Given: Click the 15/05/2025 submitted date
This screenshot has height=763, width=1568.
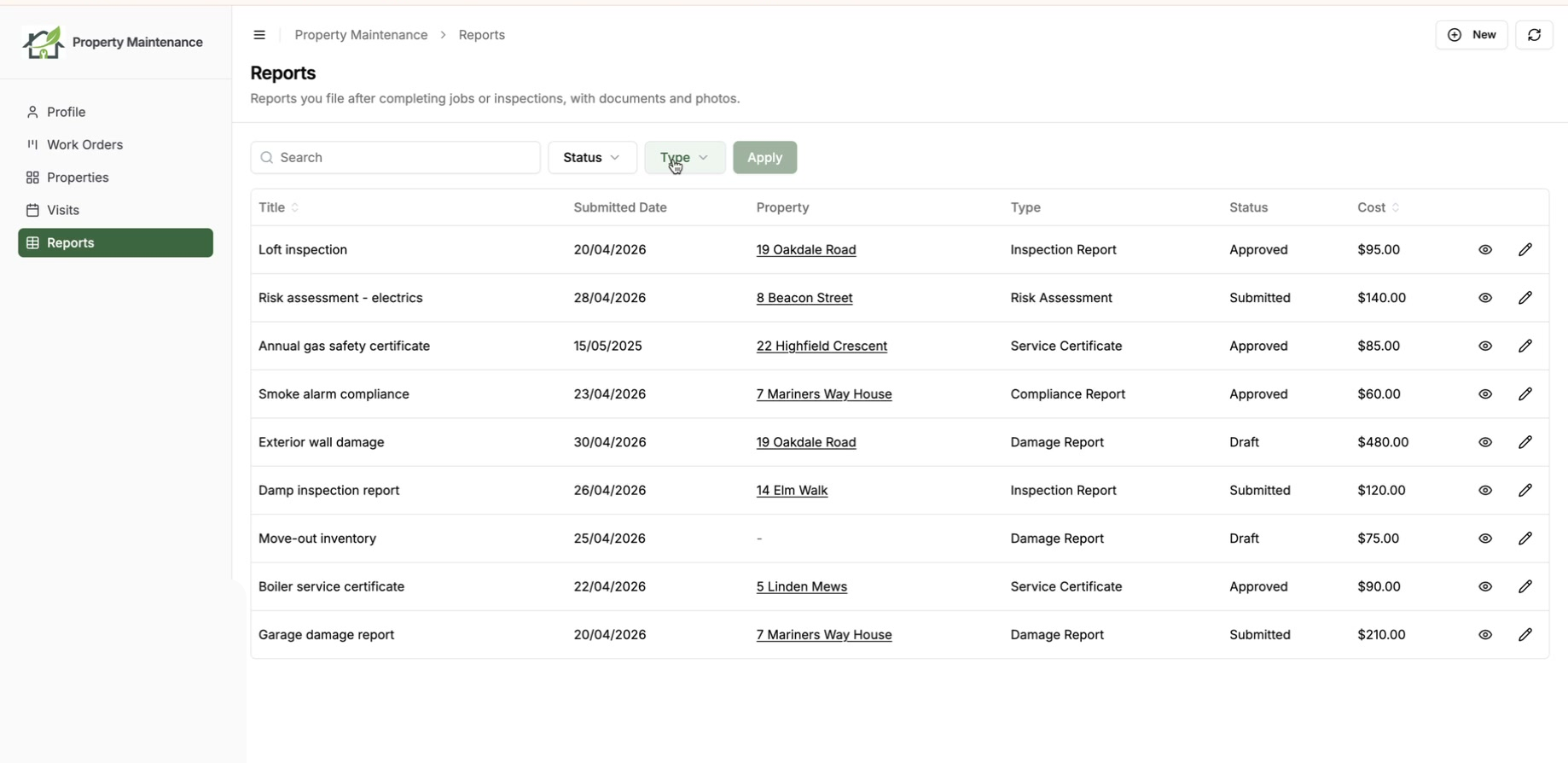Looking at the screenshot, I should pos(607,346).
